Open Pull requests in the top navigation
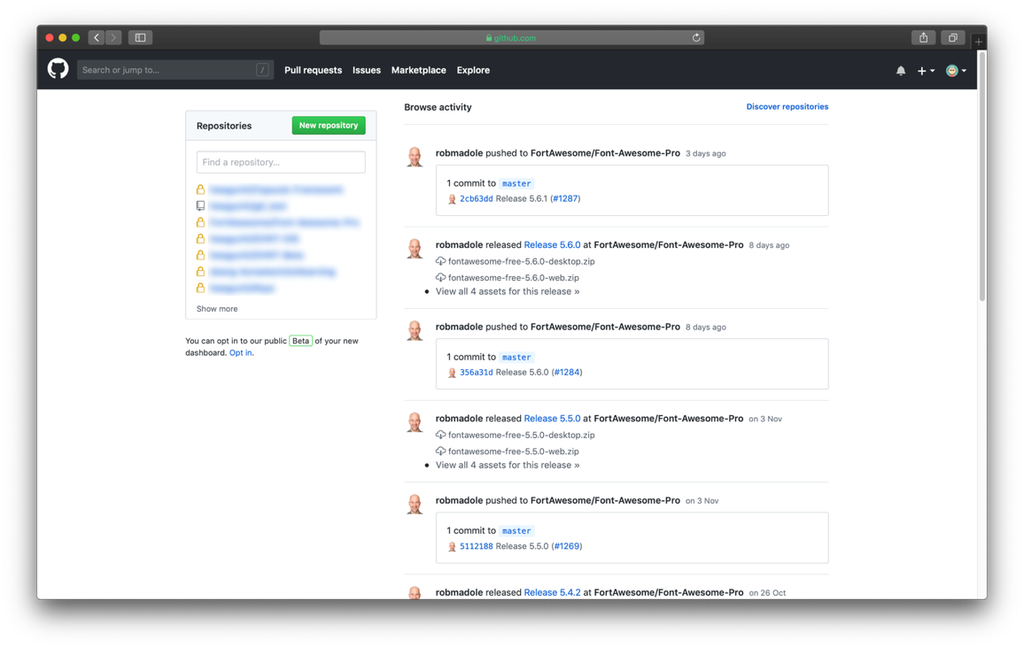Screen dimensions: 1024x648 (x=313, y=70)
